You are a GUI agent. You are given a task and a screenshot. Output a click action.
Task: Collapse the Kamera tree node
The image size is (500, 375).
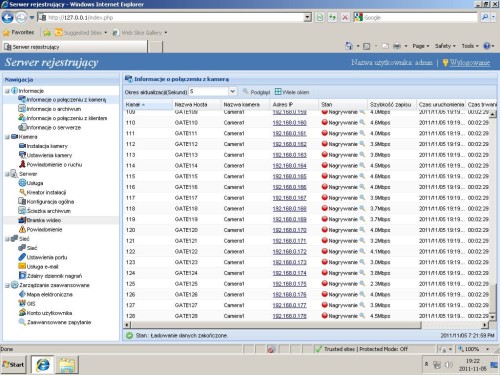tap(7, 137)
